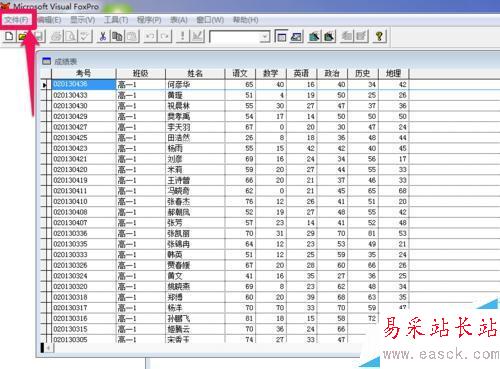The image size is (500, 369).
Task: Click the 班级 cell in row 020130438
Action: coord(140,85)
